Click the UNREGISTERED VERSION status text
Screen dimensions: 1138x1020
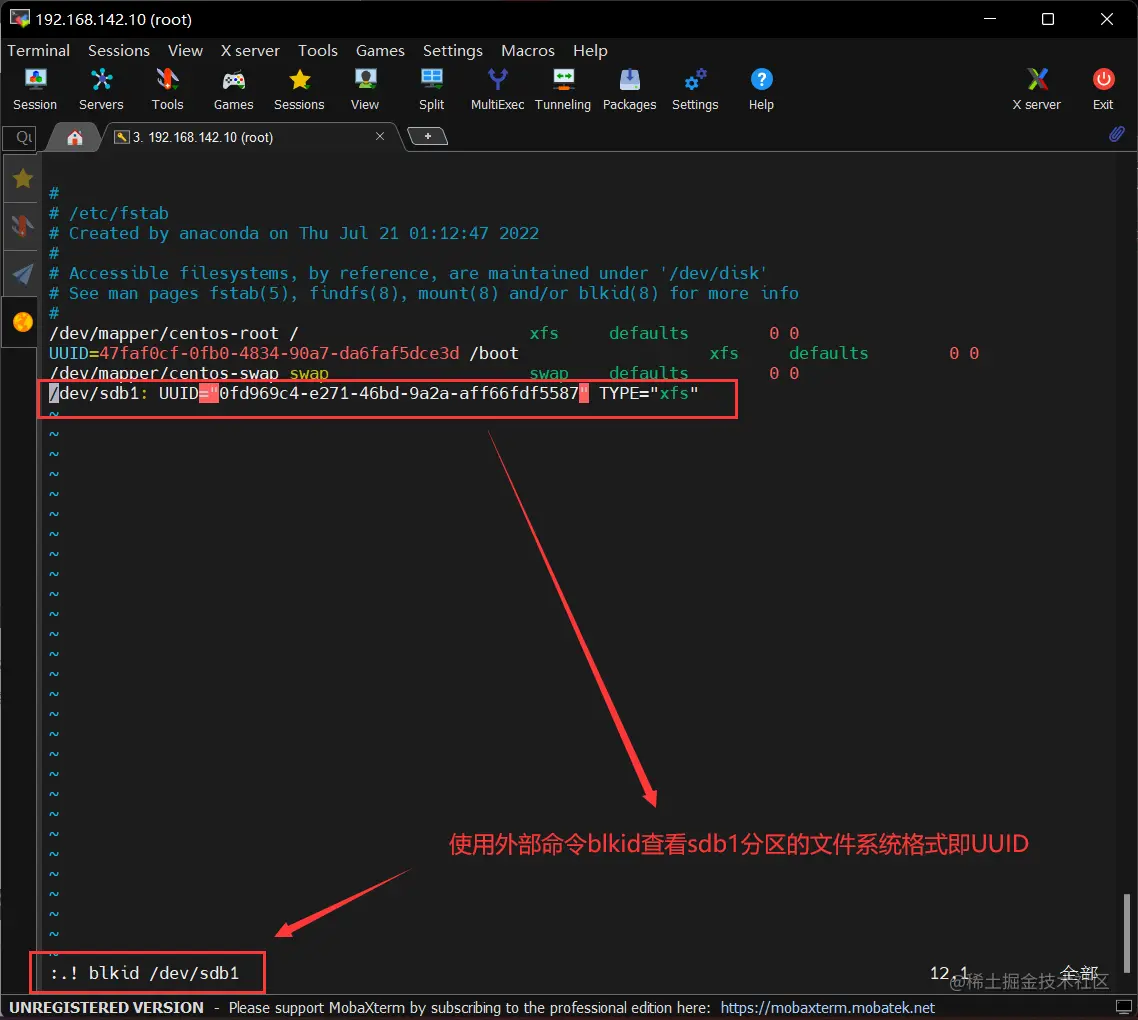[x=107, y=1008]
